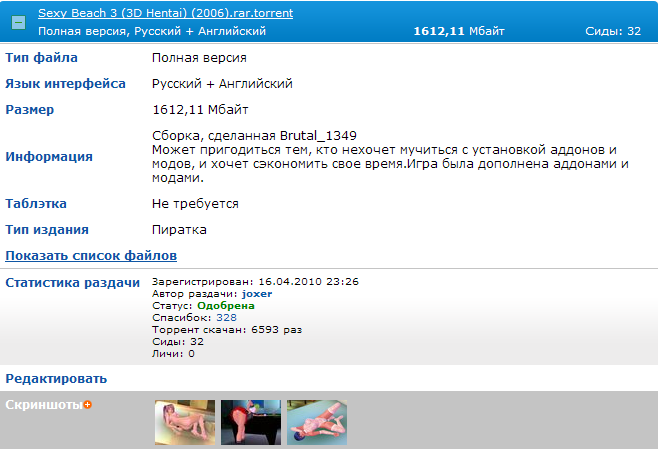Click "Показать список файлов" link
Viewport: 658px width, 449px height.
click(91, 256)
